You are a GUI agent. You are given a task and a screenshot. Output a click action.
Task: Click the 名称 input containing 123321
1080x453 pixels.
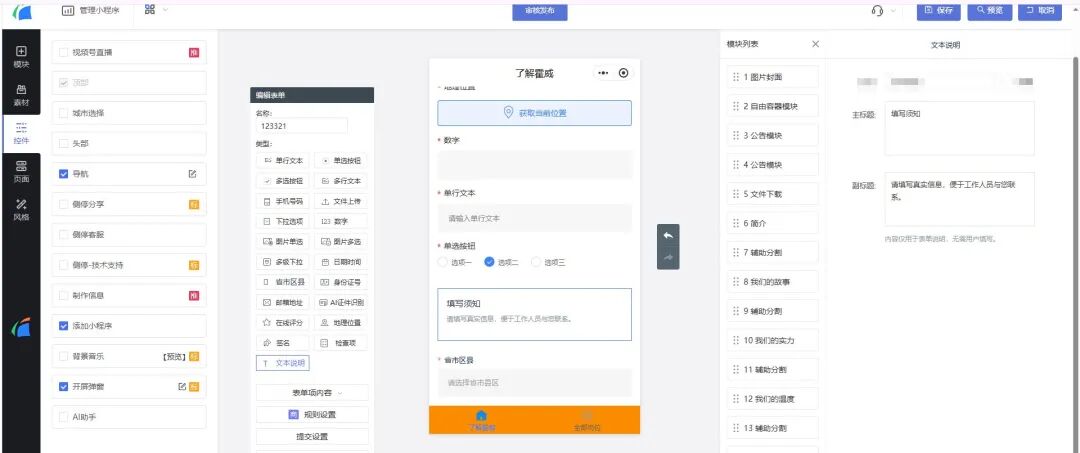(302, 126)
